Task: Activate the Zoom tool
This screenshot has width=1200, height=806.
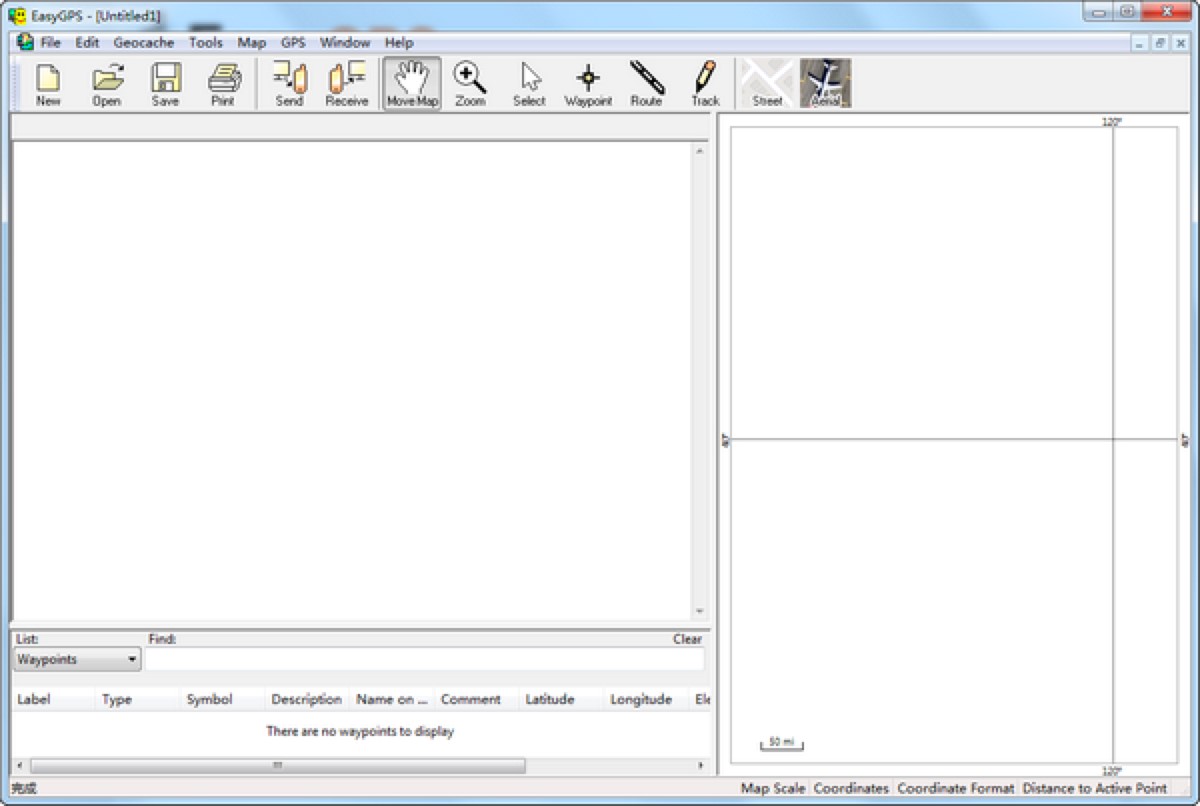Action: tap(469, 82)
